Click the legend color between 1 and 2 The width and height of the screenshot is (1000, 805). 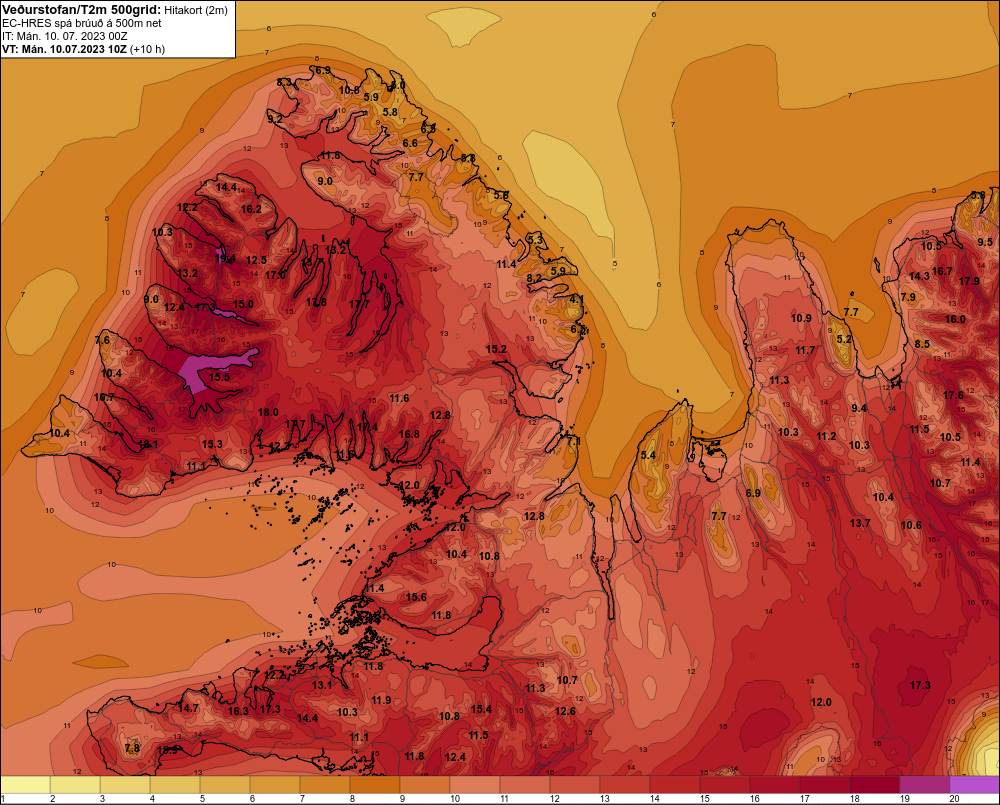(x=26, y=785)
